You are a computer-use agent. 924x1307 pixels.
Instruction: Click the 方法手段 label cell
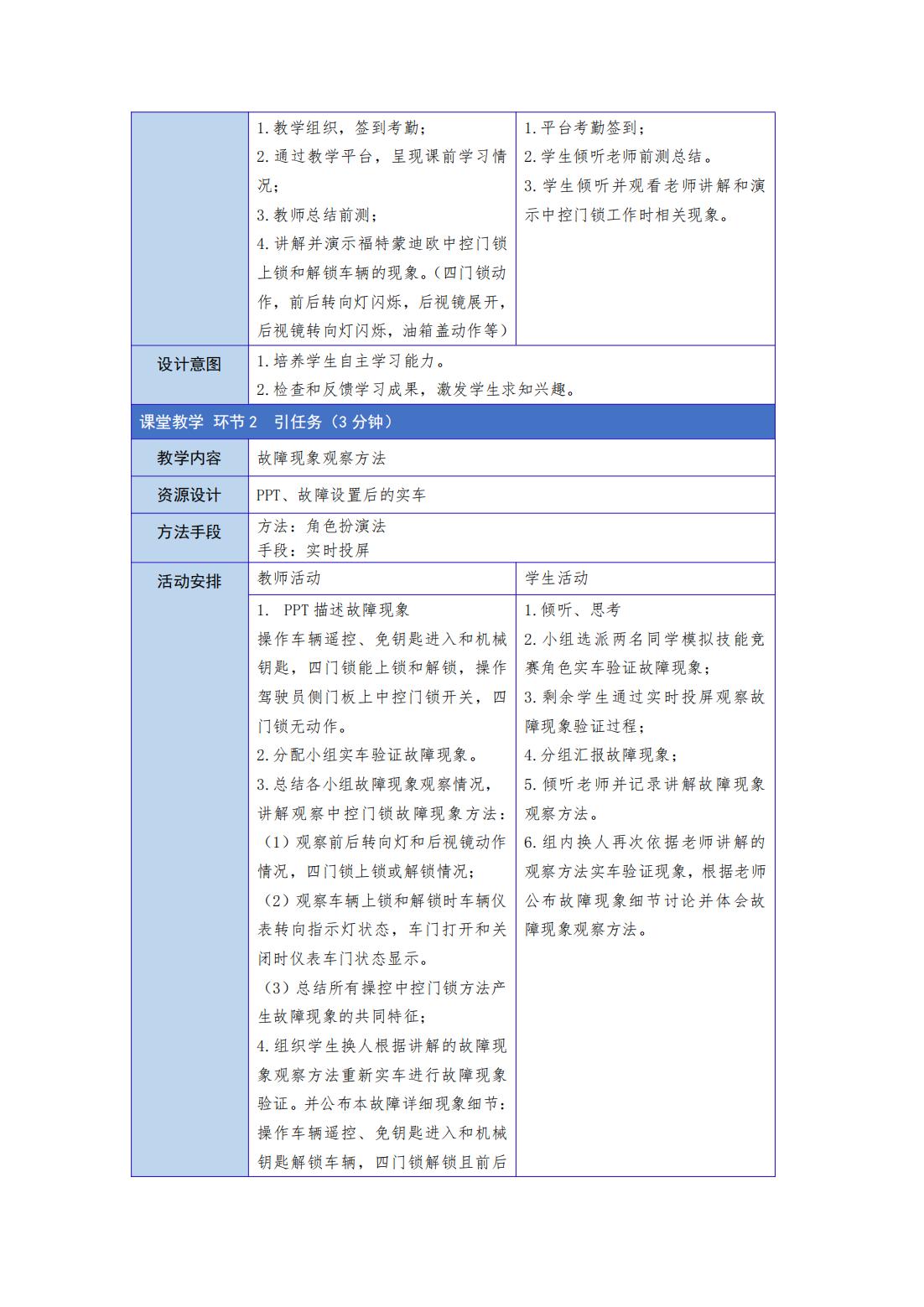(x=189, y=532)
